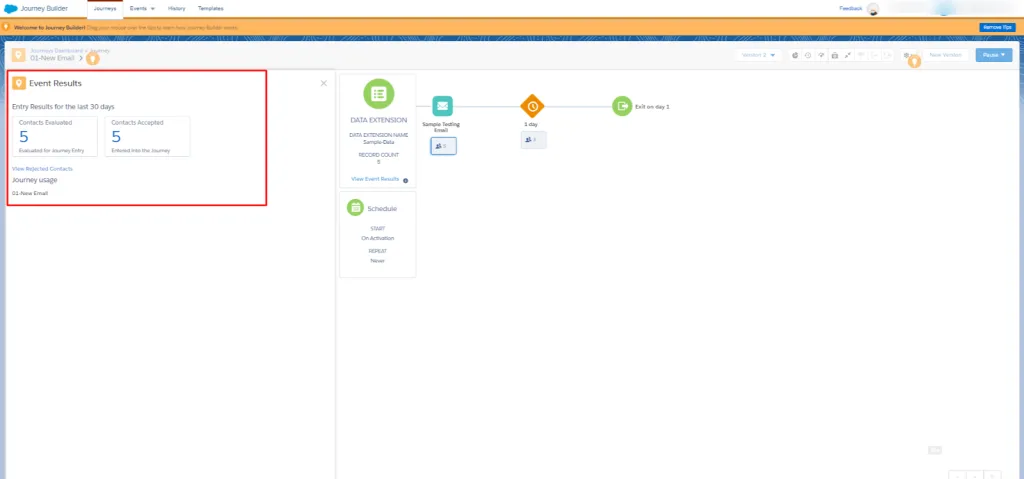Click the orange 1 day wait icon
The height and width of the screenshot is (479, 1024).
point(532,106)
